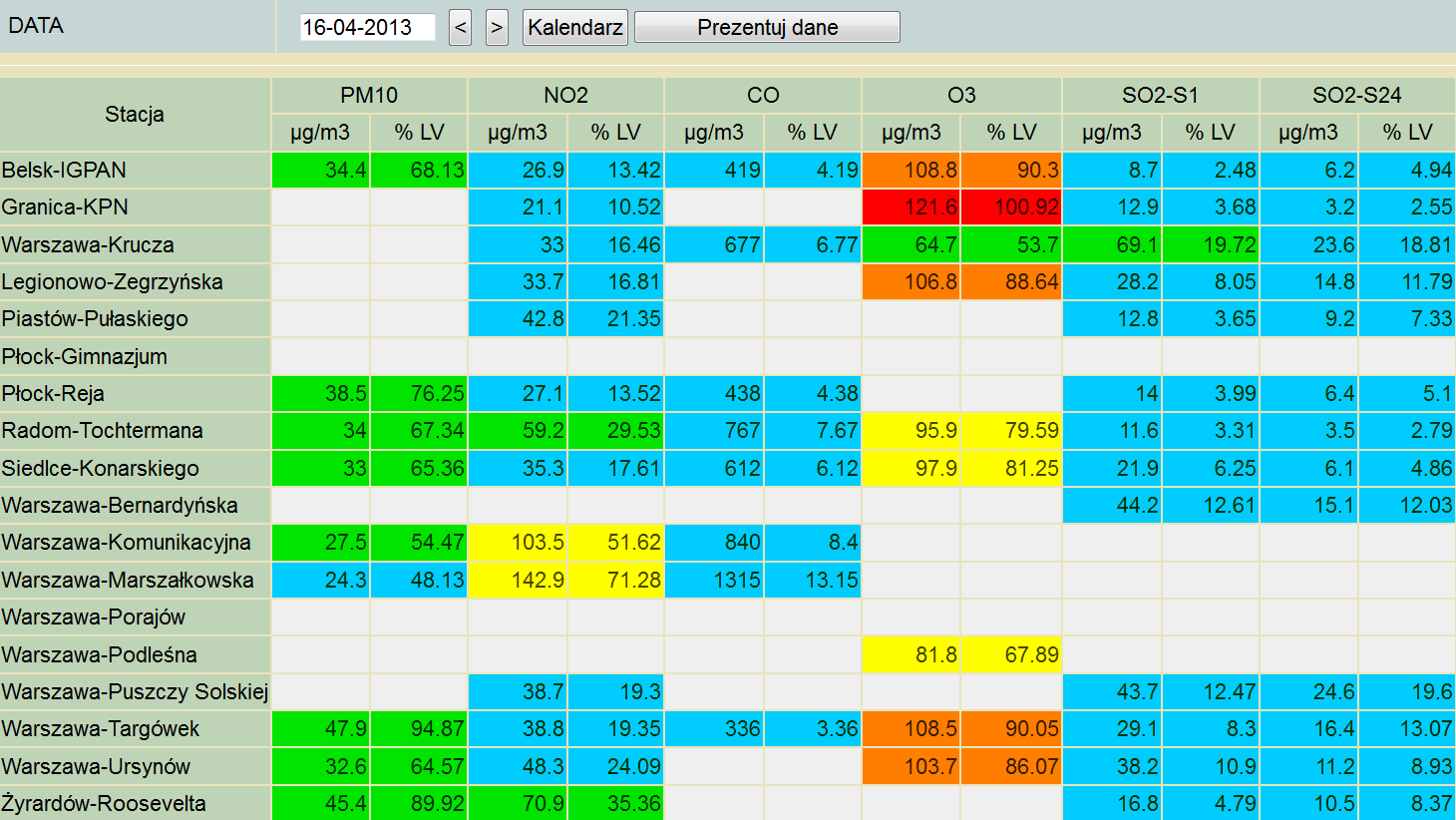Viewport: 1456px width, 820px height.
Task: Click station name Płock-Reja
Action: 53,393
